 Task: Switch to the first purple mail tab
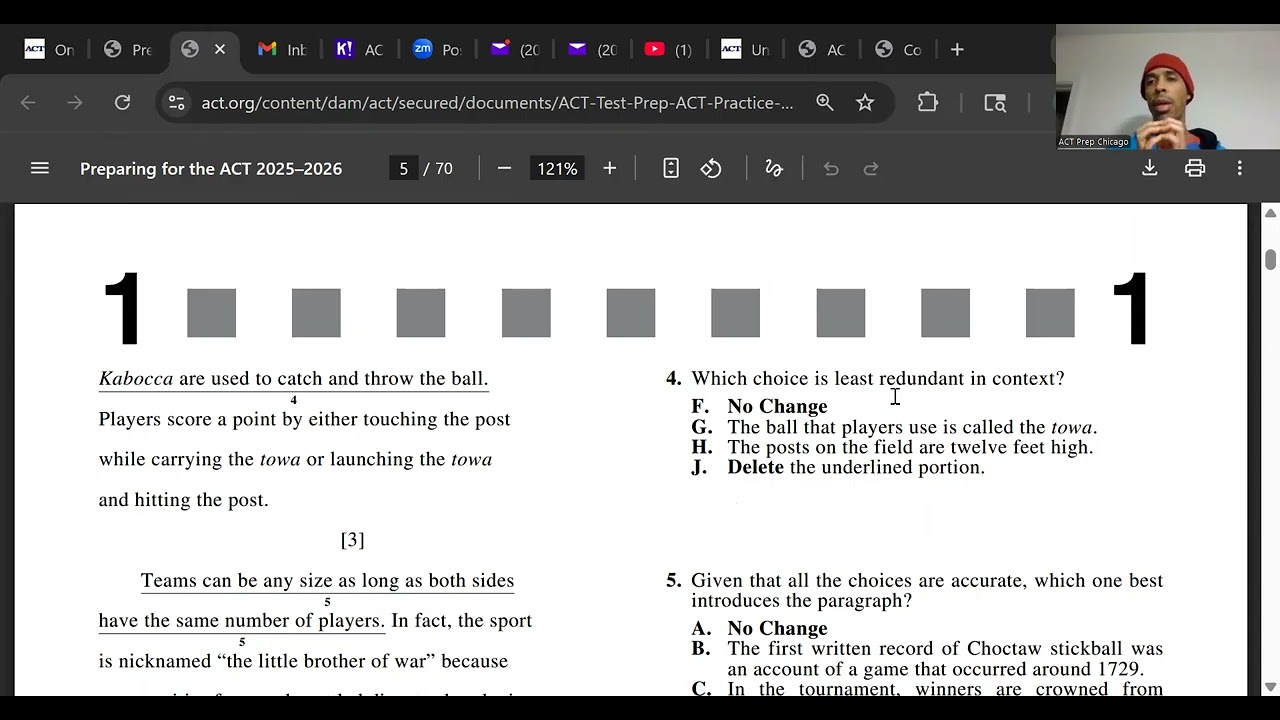516,49
